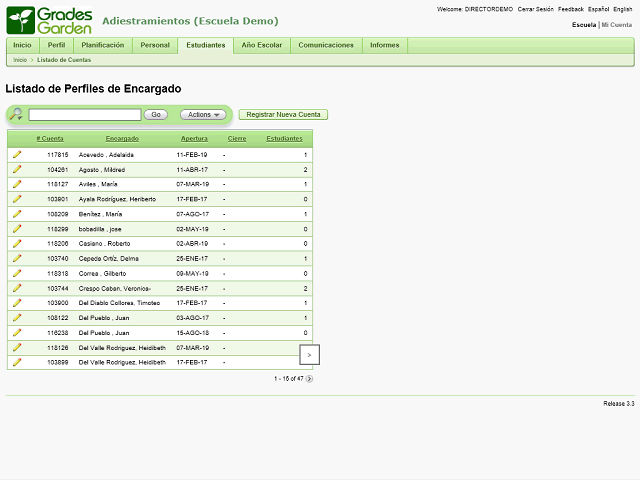Edit account 117815 with pencil icon
Image resolution: width=640 pixels, height=480 pixels.
point(17,155)
